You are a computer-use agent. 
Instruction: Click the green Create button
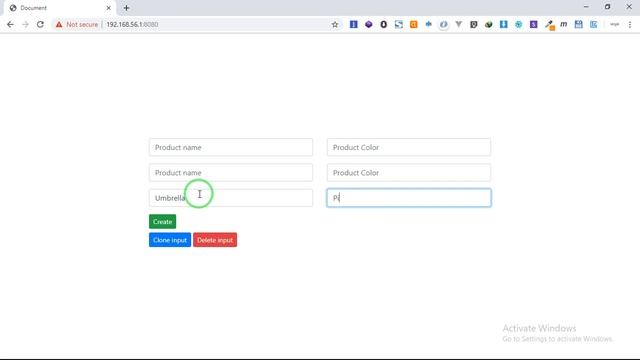click(162, 222)
